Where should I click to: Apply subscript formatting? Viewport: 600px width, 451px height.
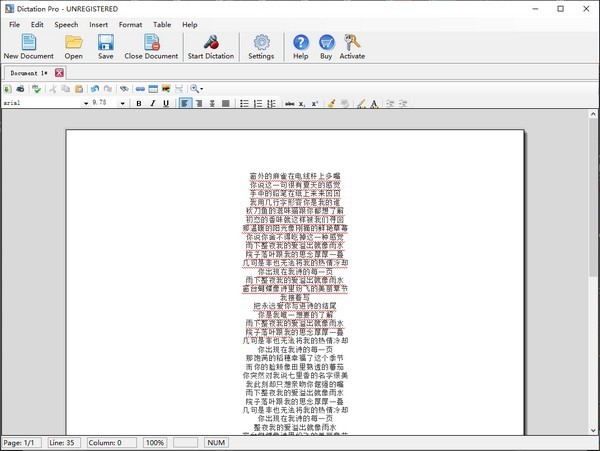pos(302,103)
